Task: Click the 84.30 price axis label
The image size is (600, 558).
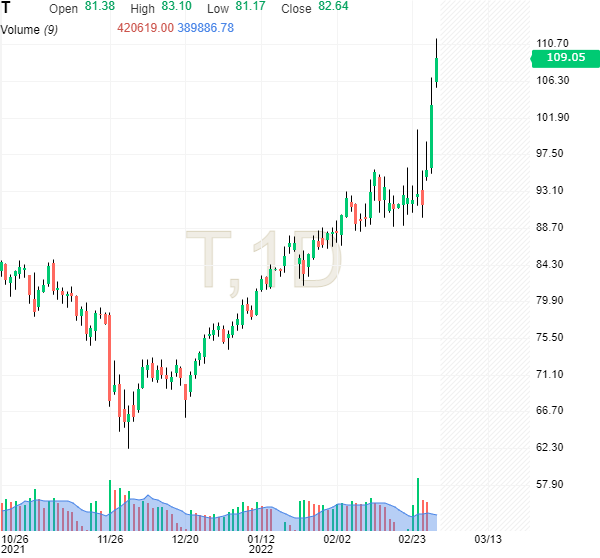Action: pos(549,264)
